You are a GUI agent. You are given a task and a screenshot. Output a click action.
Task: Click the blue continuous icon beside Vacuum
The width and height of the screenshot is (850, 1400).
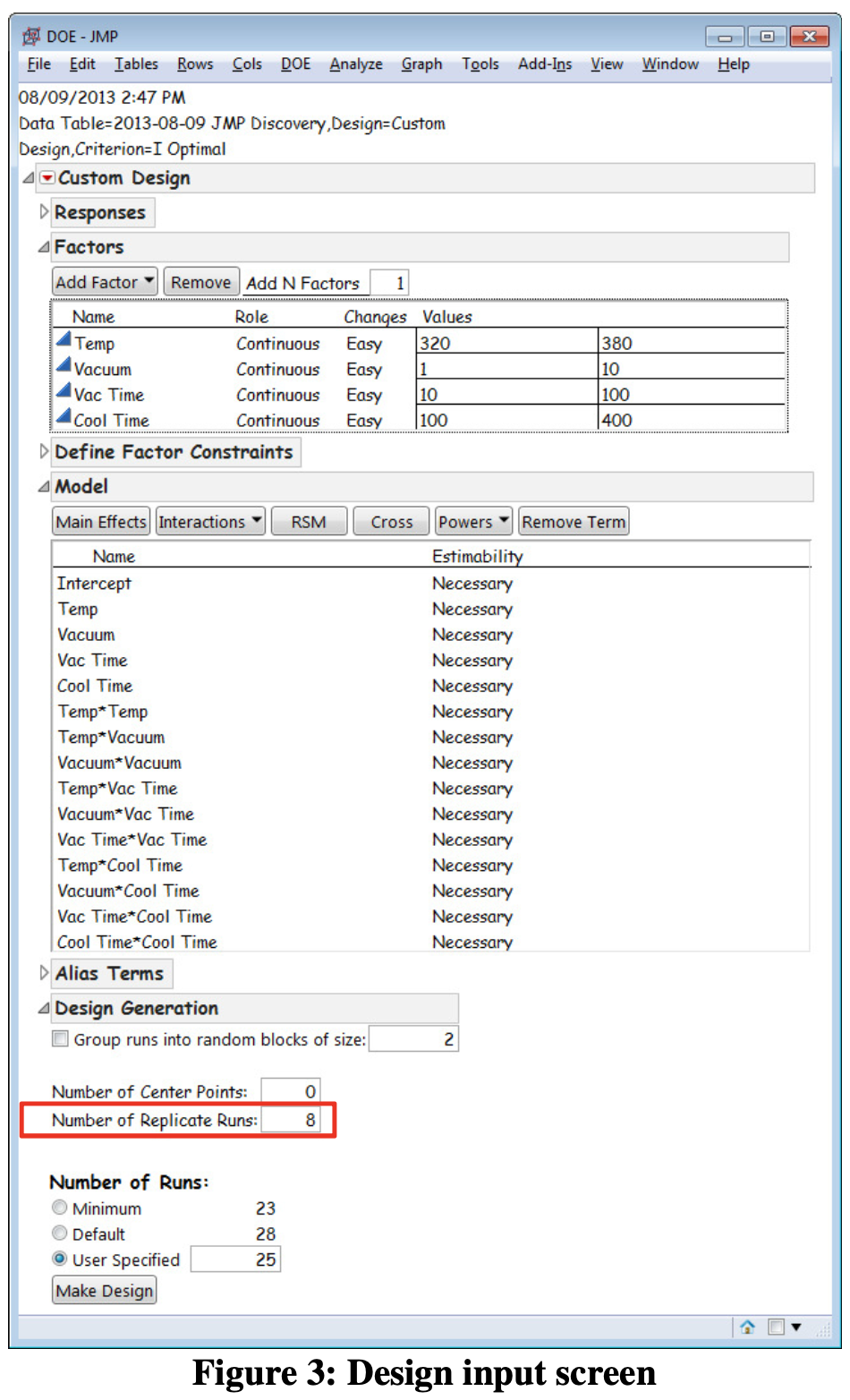(64, 366)
